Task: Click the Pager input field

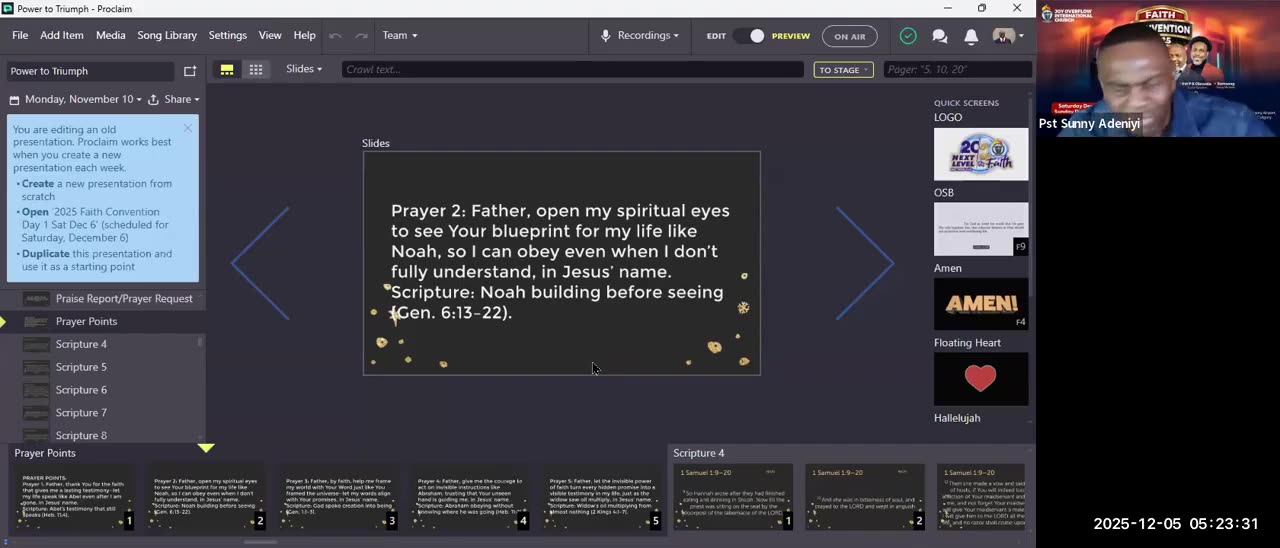Action: pos(957,70)
